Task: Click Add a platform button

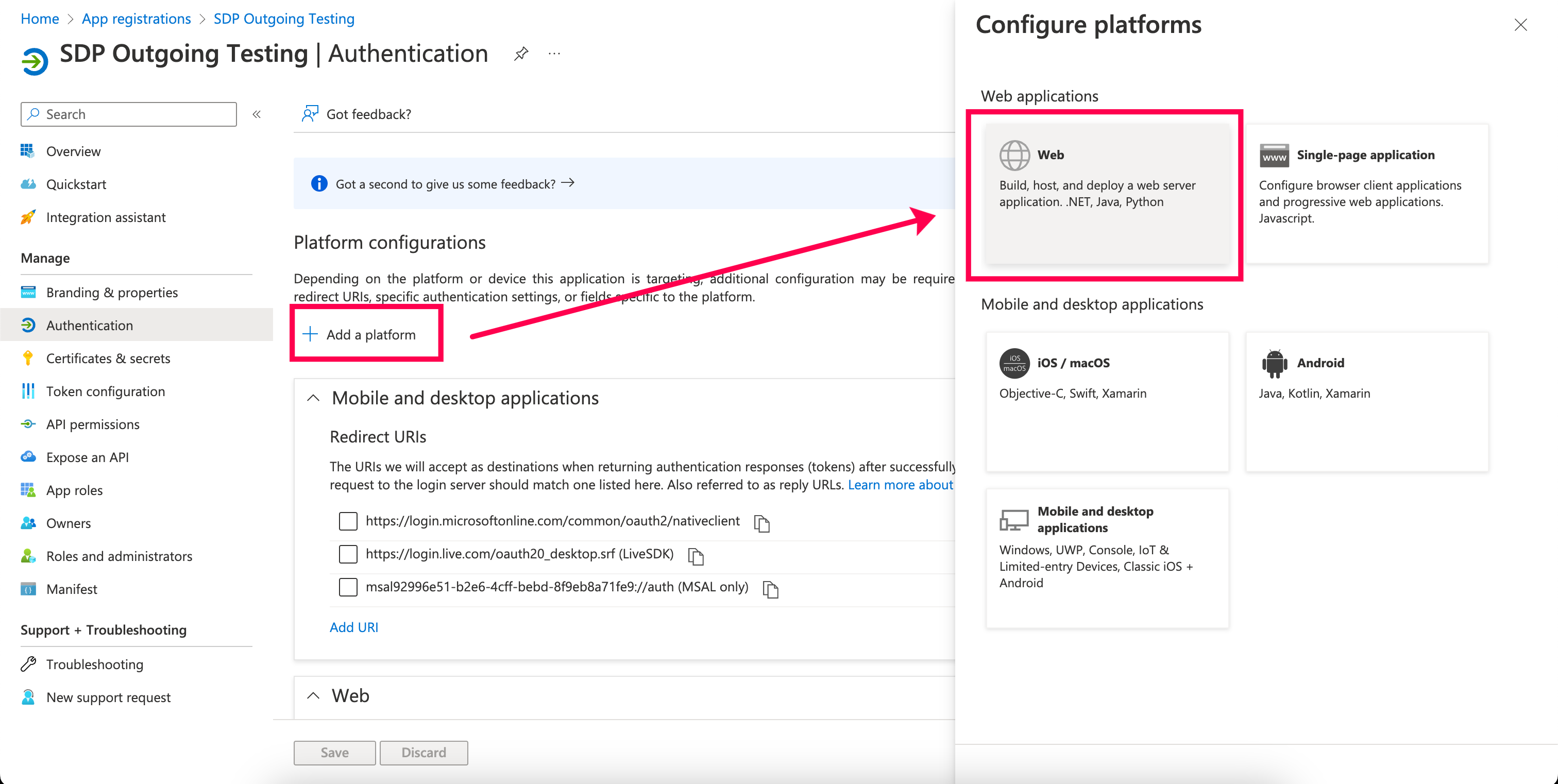Action: pos(361,334)
